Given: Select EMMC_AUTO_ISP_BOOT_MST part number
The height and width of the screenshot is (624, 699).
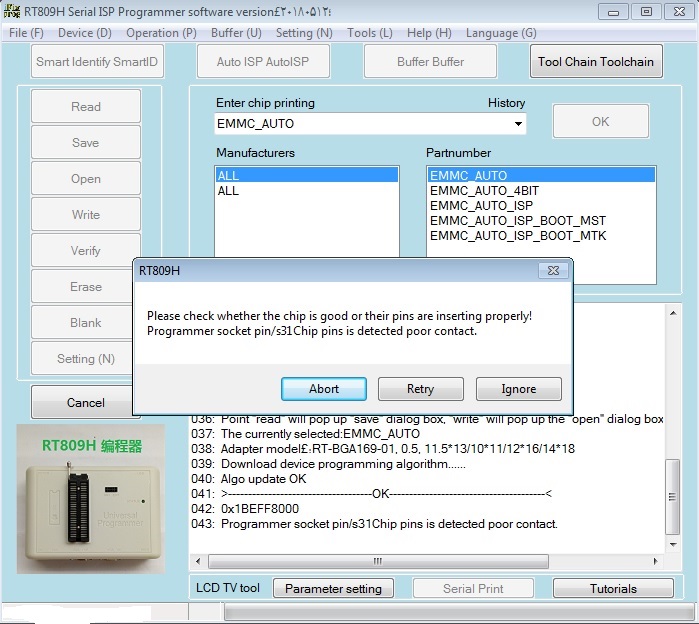Looking at the screenshot, I should [x=541, y=221].
